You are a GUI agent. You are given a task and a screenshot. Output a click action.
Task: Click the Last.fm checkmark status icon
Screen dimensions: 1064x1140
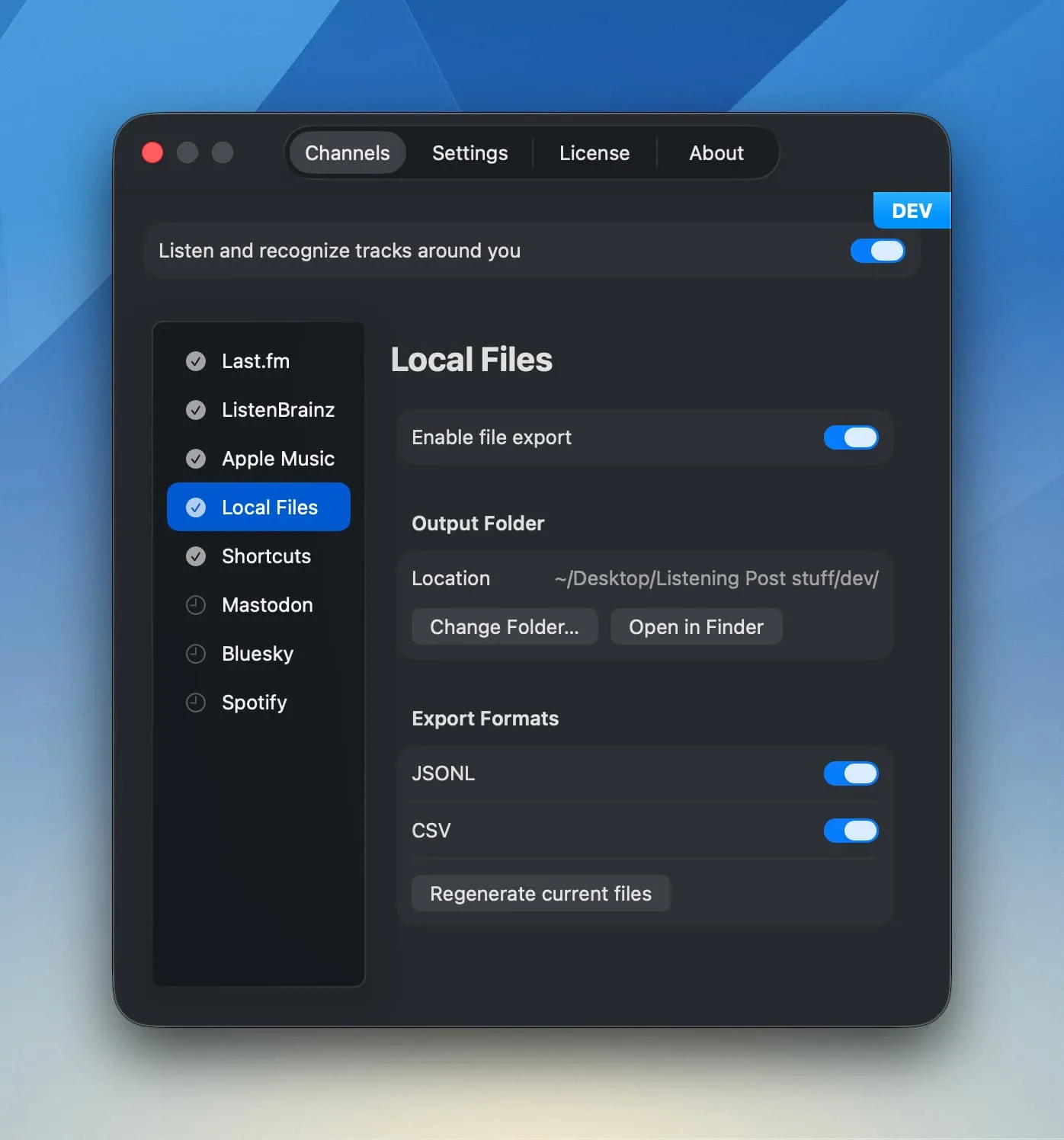tap(196, 361)
